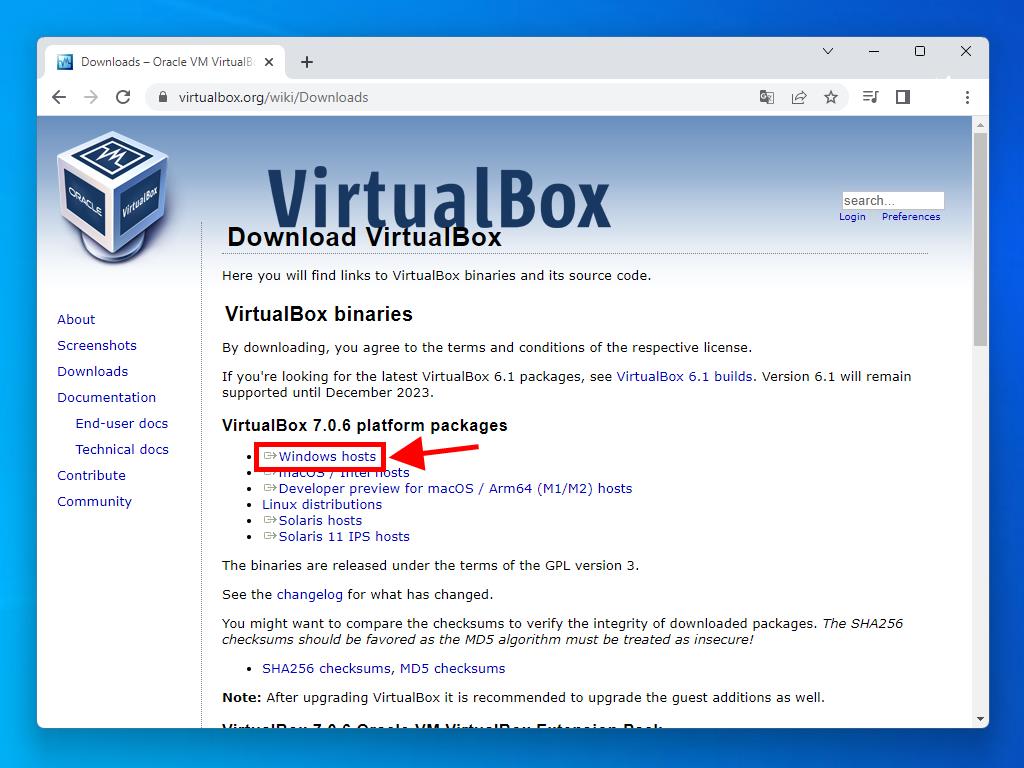Click the SHA256 checksums link

point(327,668)
